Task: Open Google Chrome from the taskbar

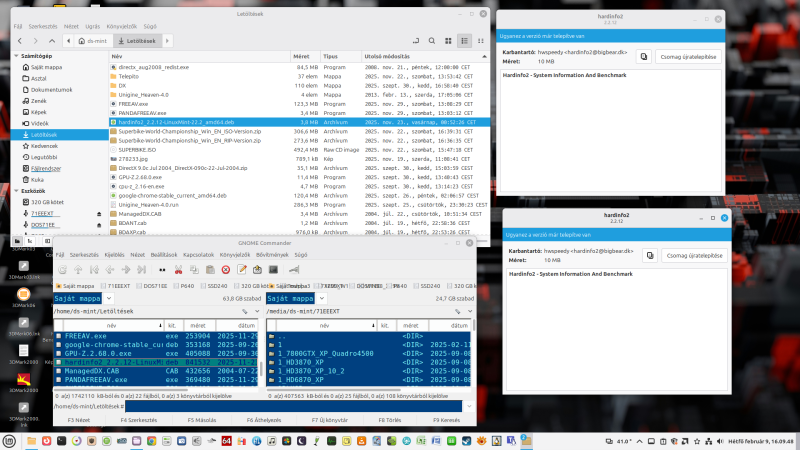Action: tap(152, 441)
